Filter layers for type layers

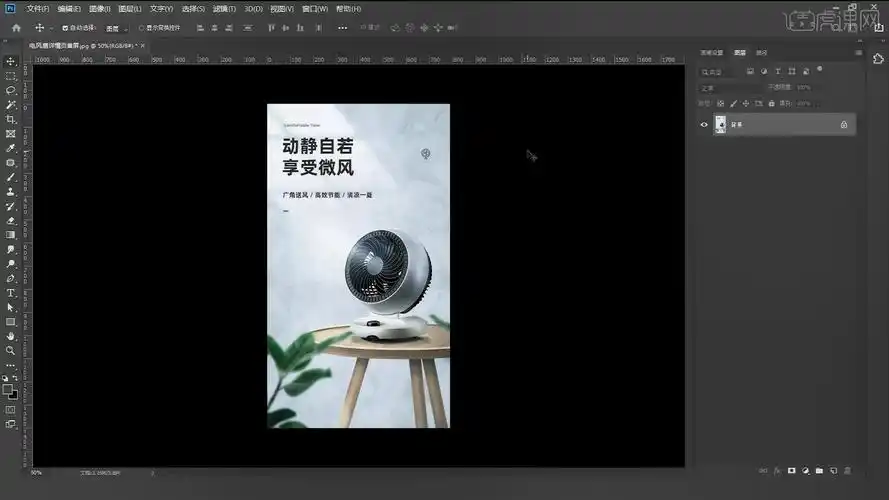point(778,71)
